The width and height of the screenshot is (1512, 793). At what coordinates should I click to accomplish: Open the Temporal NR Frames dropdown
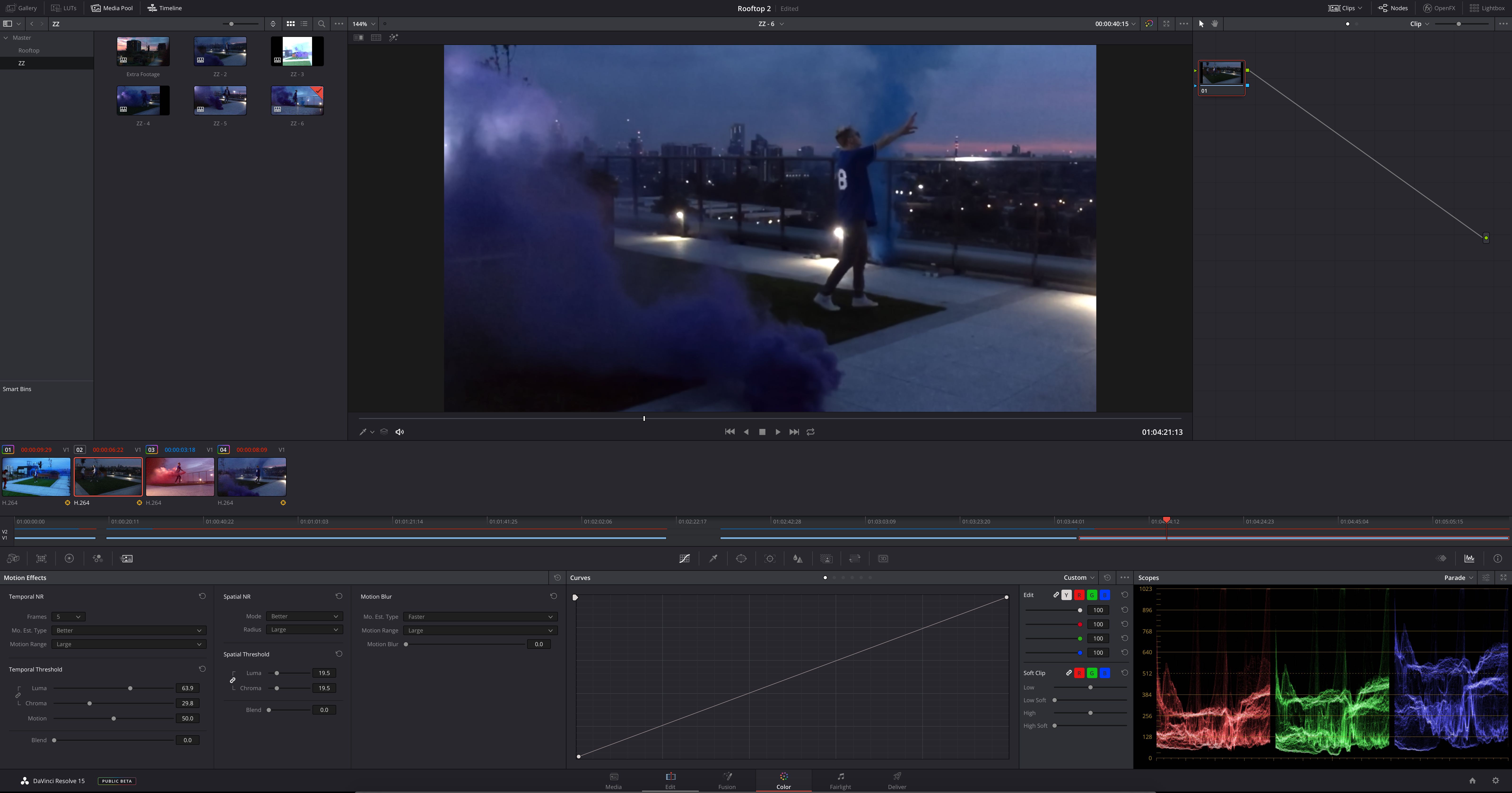[x=69, y=616]
